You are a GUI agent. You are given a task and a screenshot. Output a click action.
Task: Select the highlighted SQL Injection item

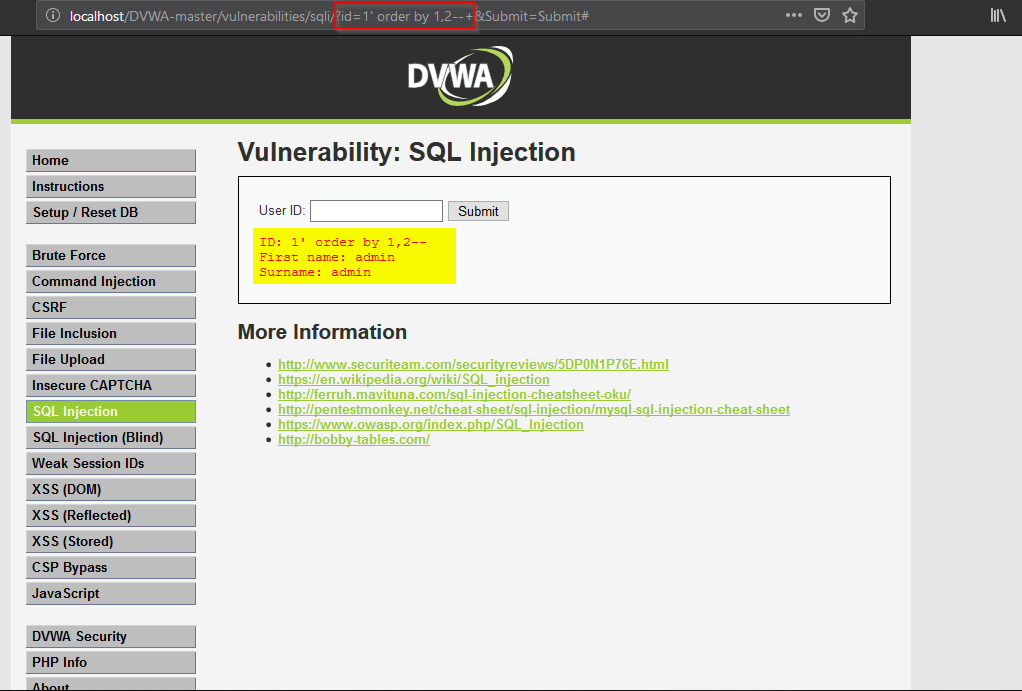(x=111, y=411)
